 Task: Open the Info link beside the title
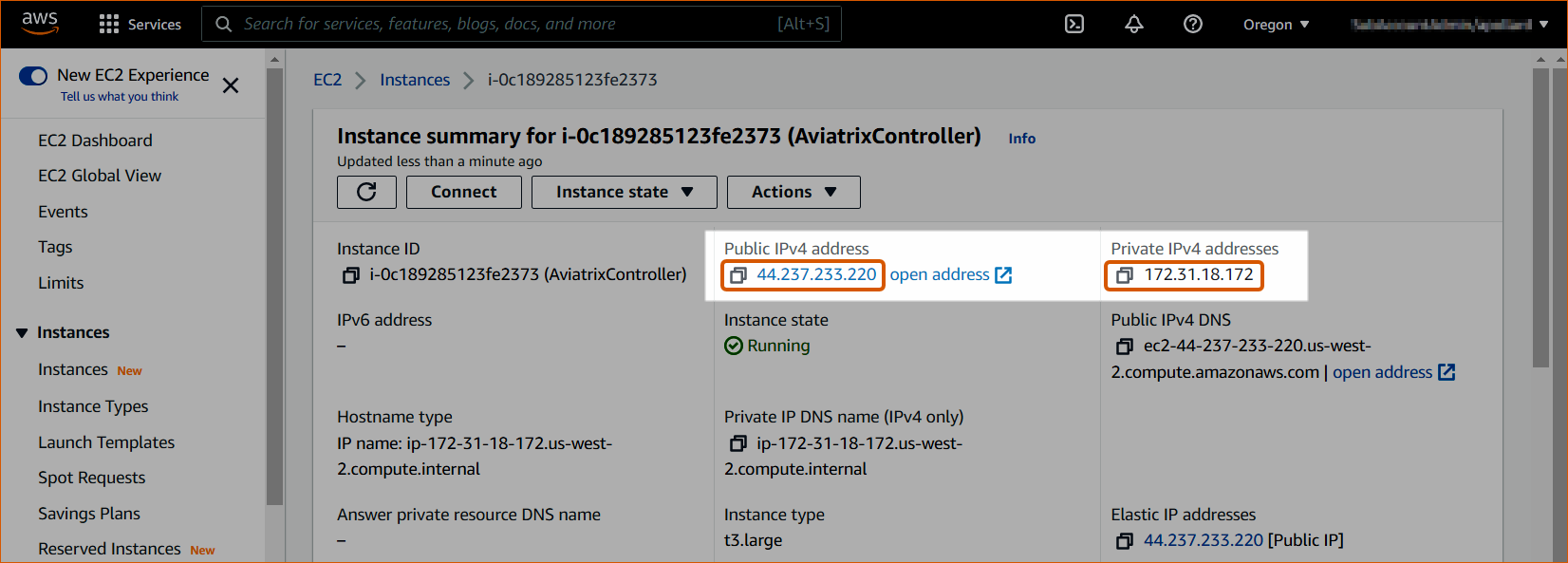(1021, 139)
